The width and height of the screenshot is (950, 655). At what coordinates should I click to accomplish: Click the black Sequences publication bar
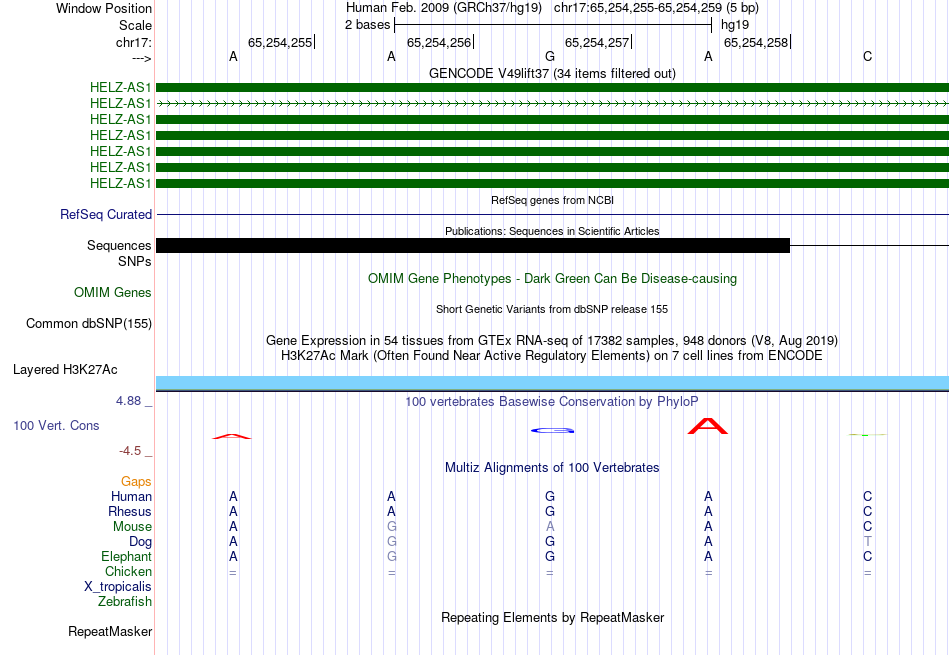click(x=473, y=245)
